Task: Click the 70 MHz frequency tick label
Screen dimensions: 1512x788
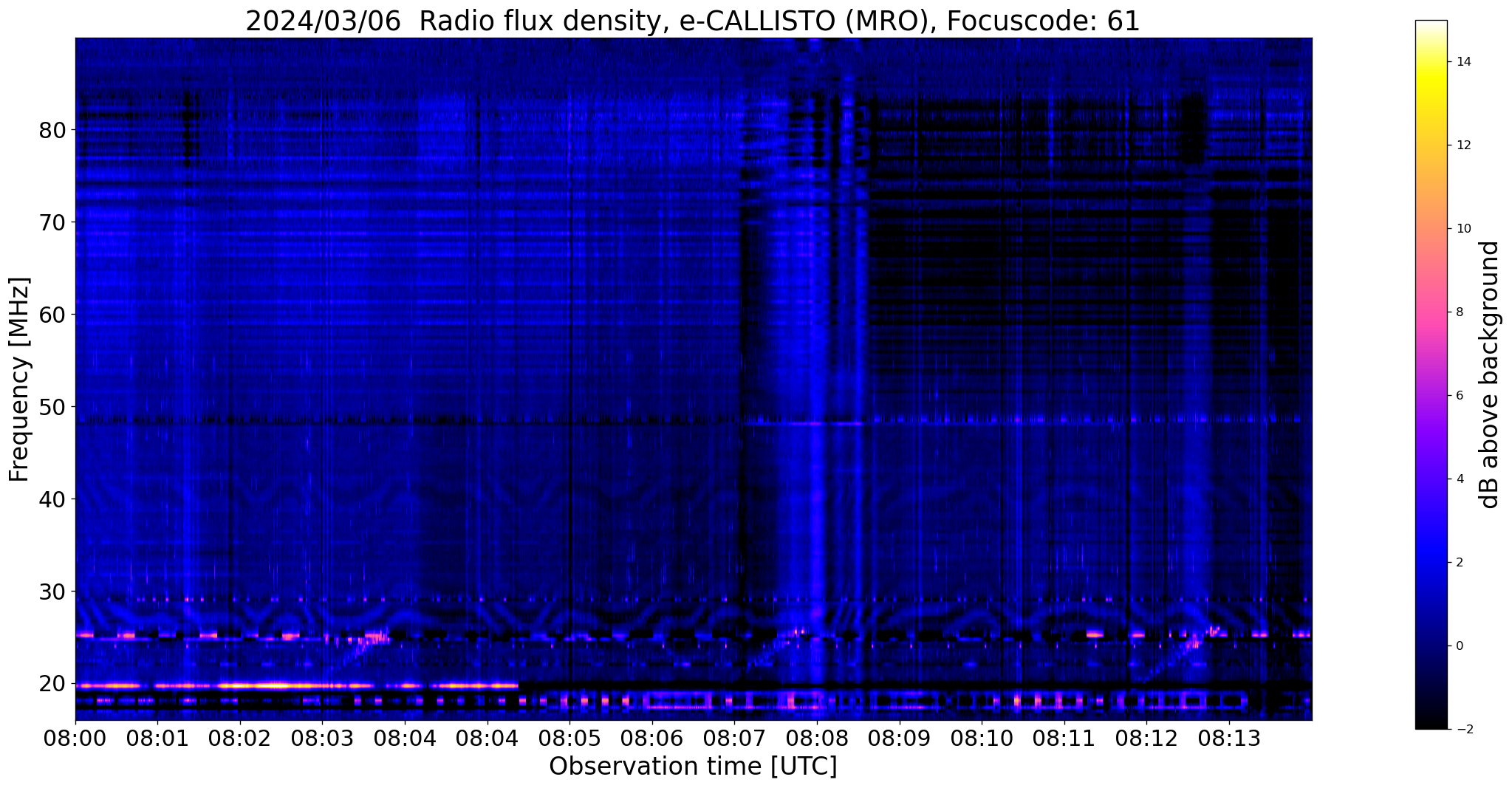Action: 52,222
